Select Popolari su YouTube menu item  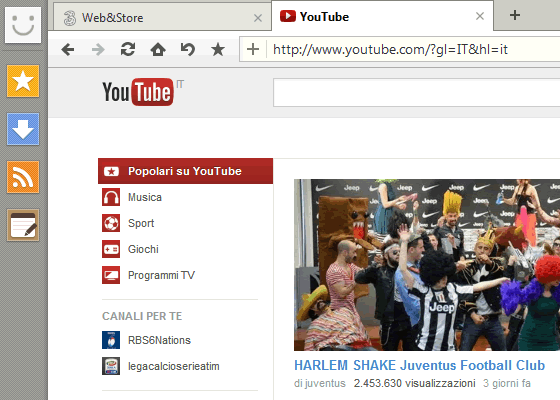click(185, 171)
